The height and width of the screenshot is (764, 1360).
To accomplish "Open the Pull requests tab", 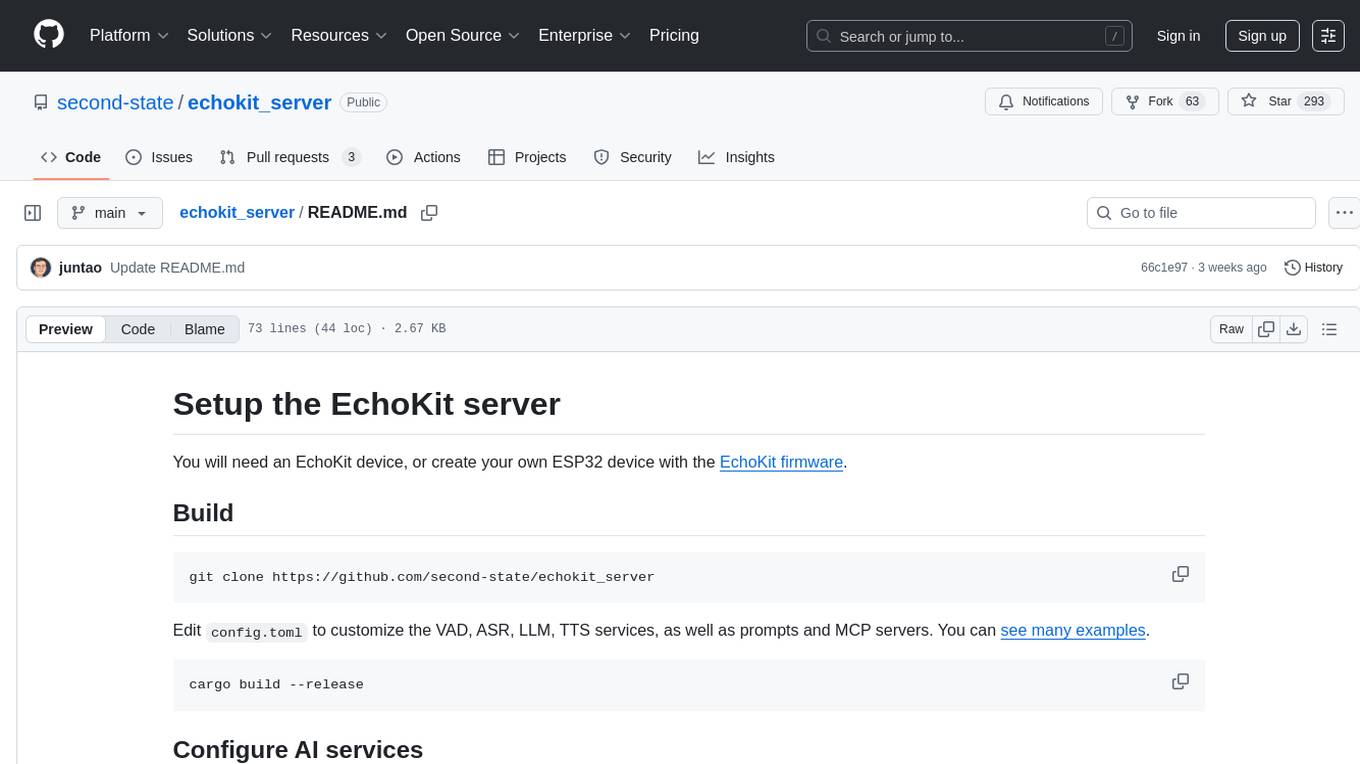I will [290, 157].
